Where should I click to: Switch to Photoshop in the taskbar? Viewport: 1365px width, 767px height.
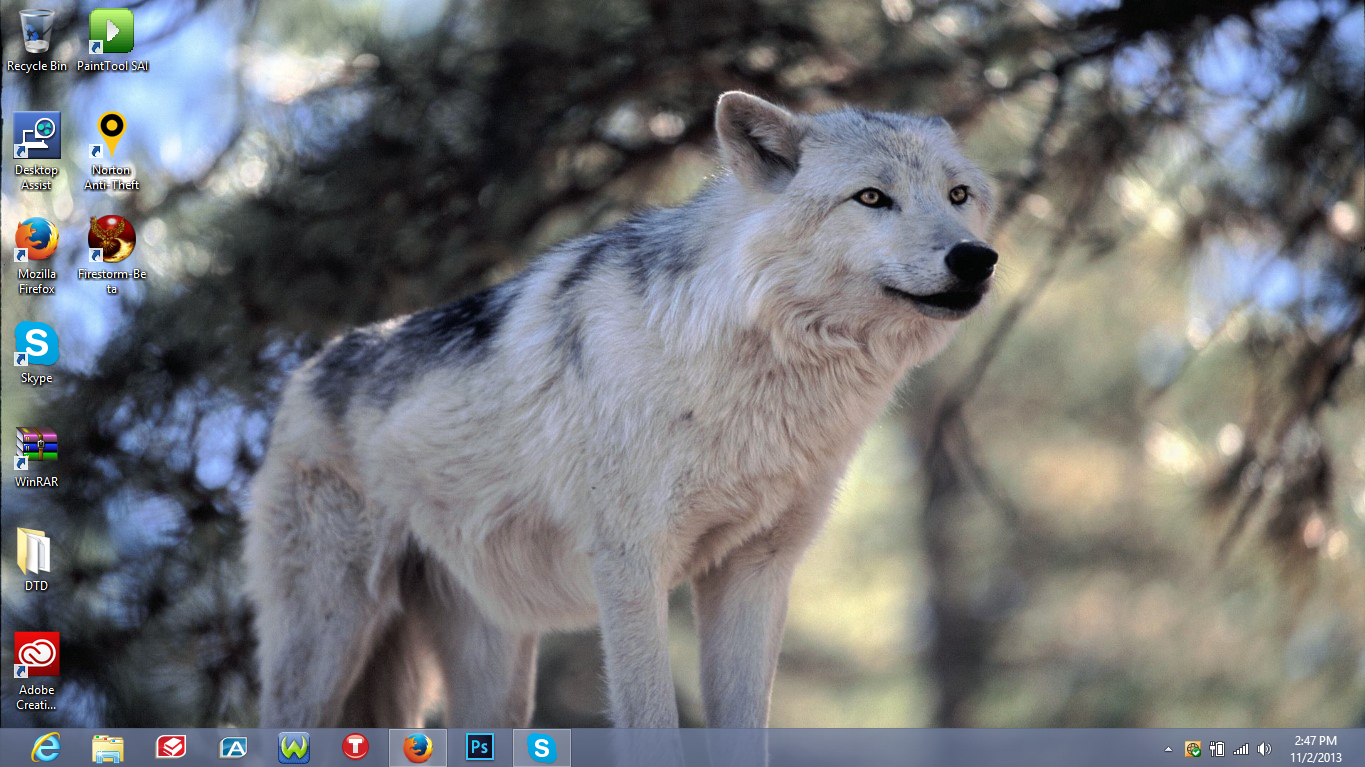(x=480, y=748)
